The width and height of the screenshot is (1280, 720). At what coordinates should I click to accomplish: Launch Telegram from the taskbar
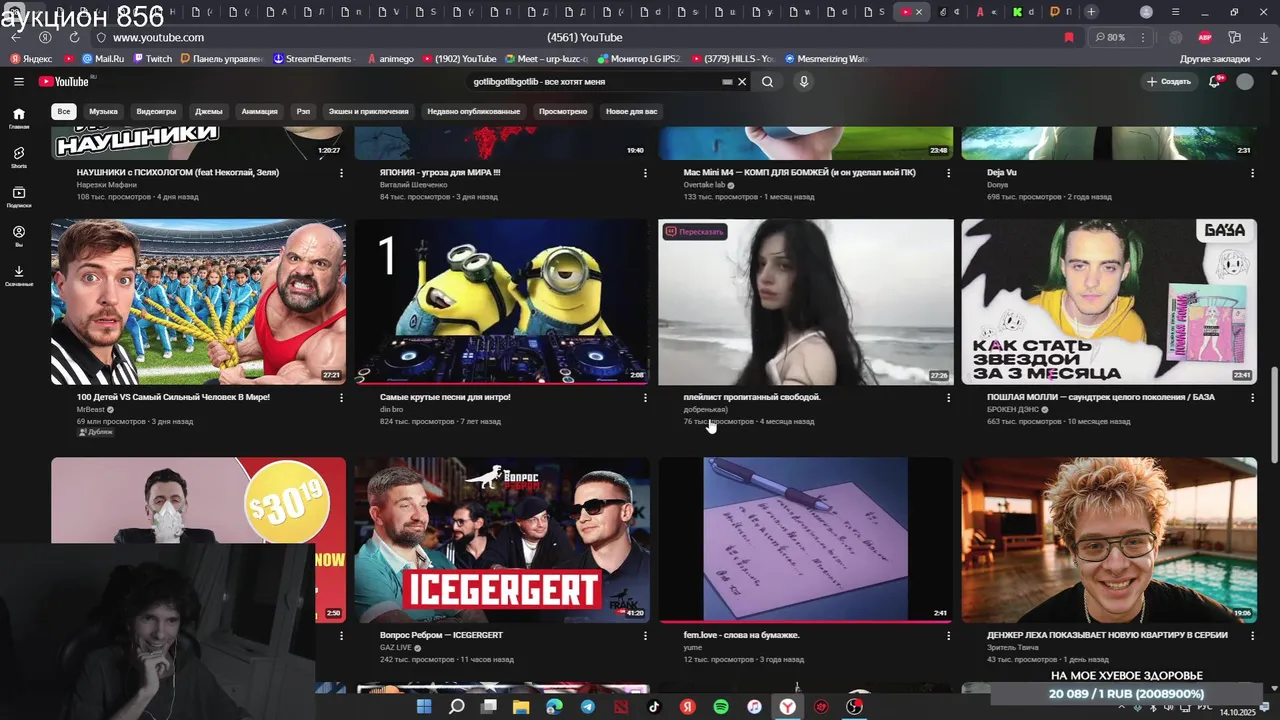[588, 707]
